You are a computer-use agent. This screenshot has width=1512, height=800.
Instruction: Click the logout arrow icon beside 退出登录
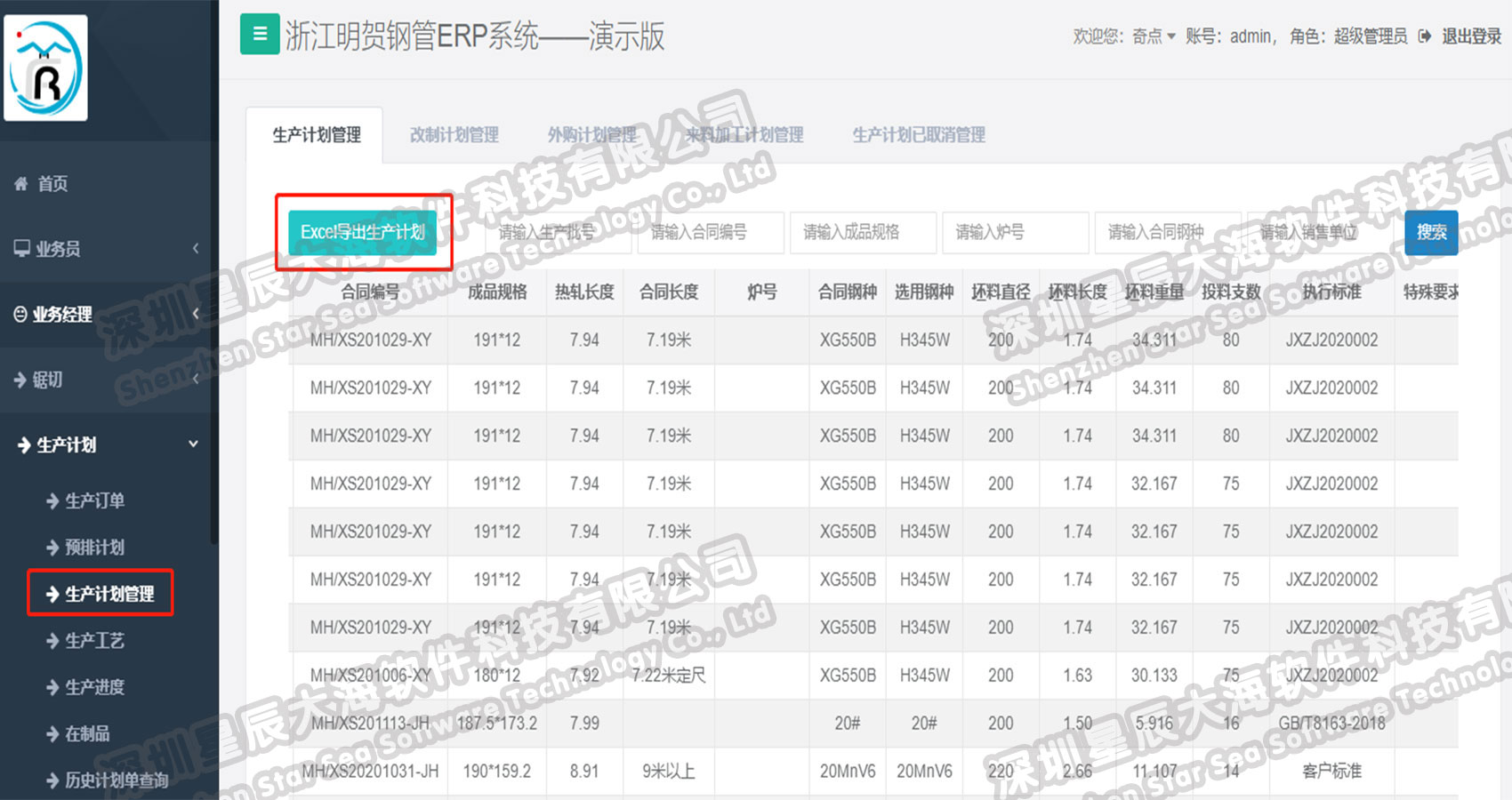tap(1425, 36)
